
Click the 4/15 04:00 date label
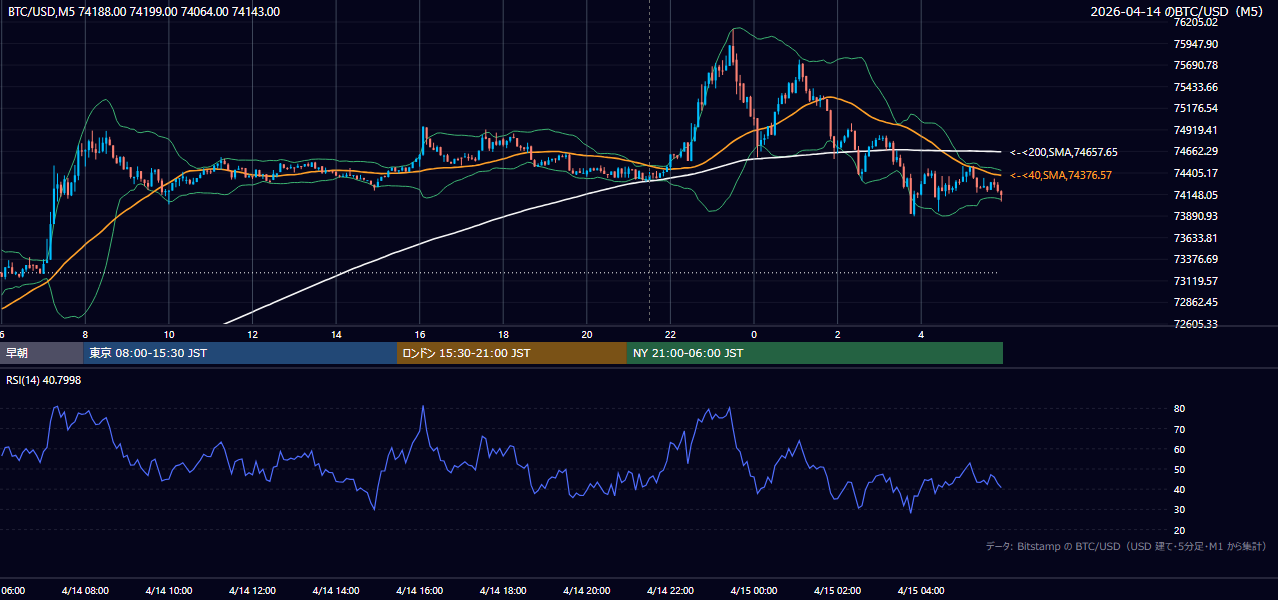click(920, 590)
